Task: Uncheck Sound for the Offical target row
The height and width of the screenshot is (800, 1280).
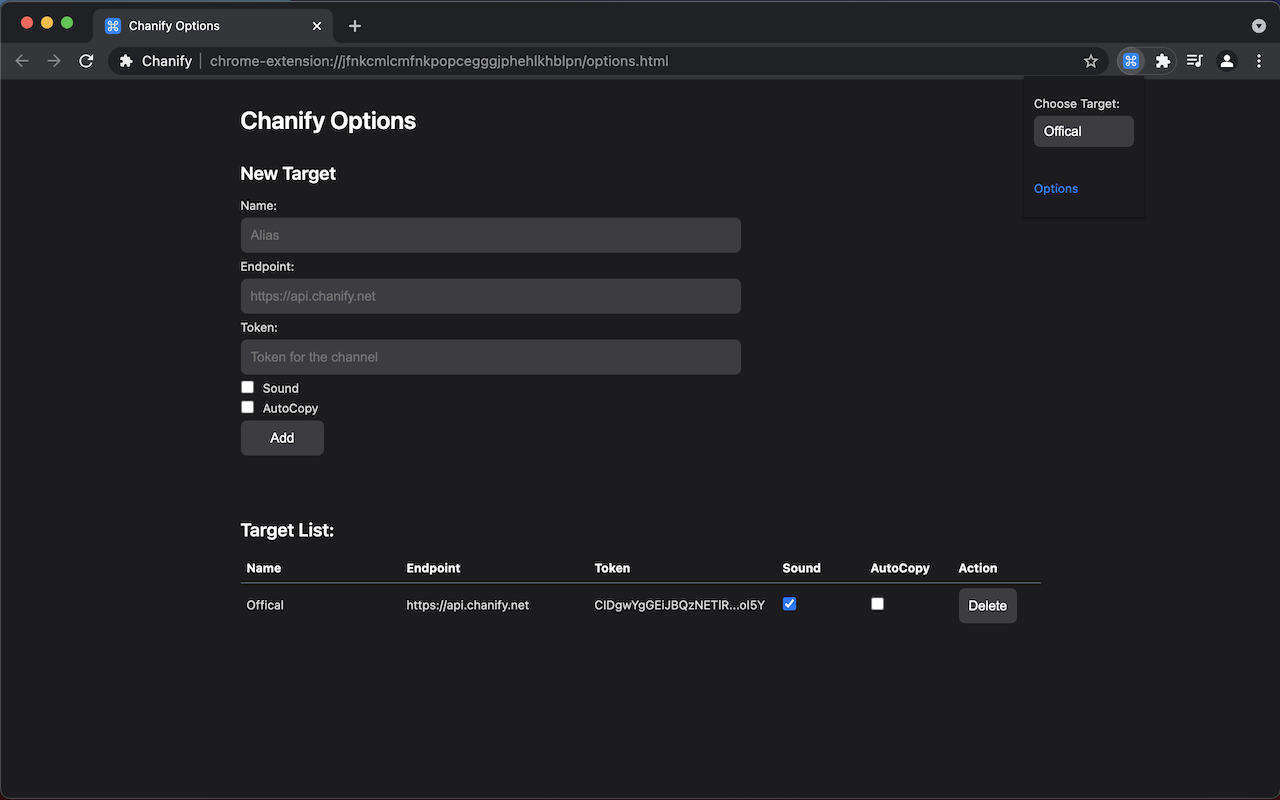Action: pos(789,604)
